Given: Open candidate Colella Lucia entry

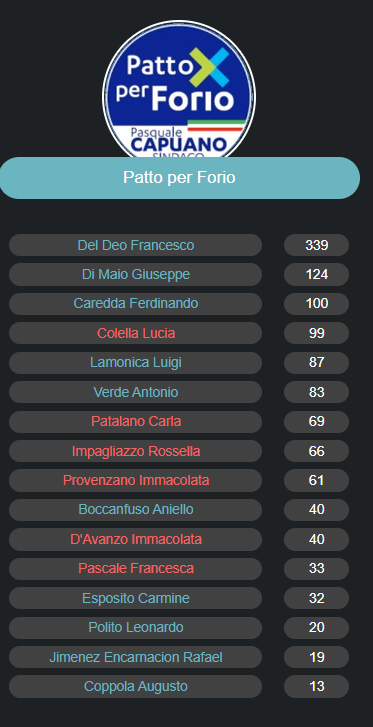Looking at the screenshot, I should pyautogui.click(x=135, y=333).
